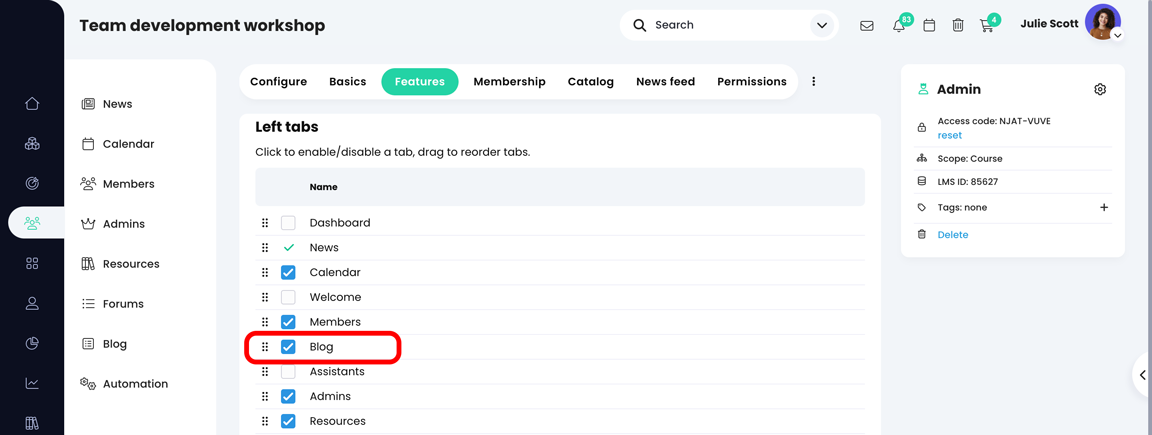
Task: Click the target goals icon in dark sidebar
Action: [32, 183]
